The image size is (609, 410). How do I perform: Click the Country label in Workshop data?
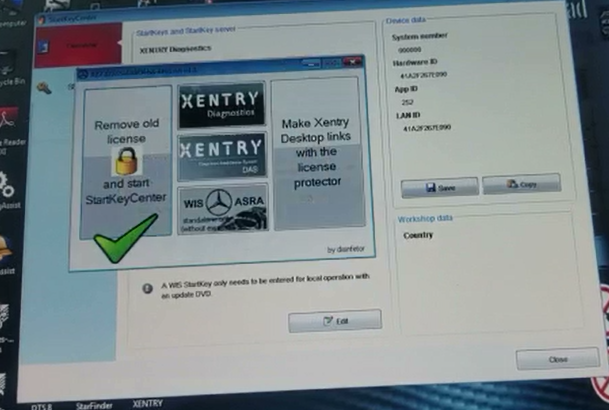(418, 235)
